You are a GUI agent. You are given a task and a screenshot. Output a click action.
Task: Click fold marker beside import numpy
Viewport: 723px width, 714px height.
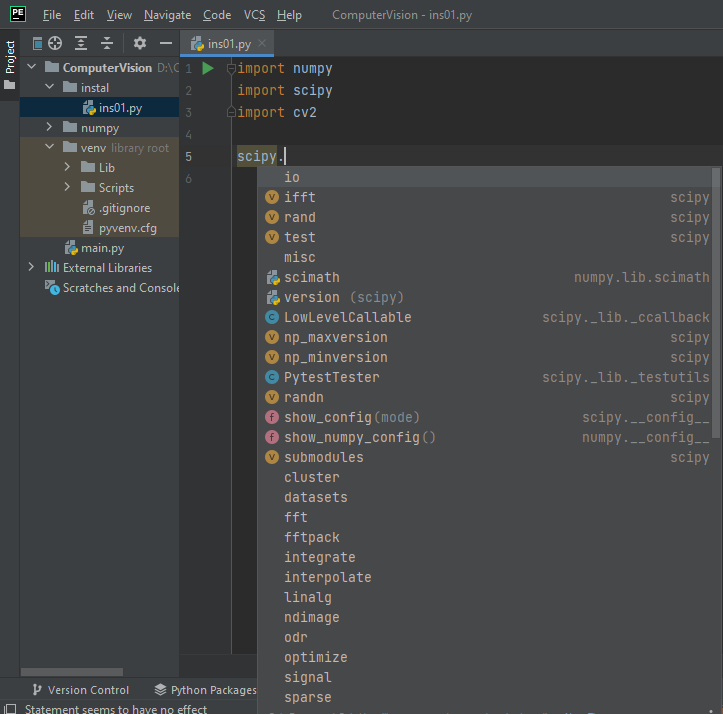231,69
